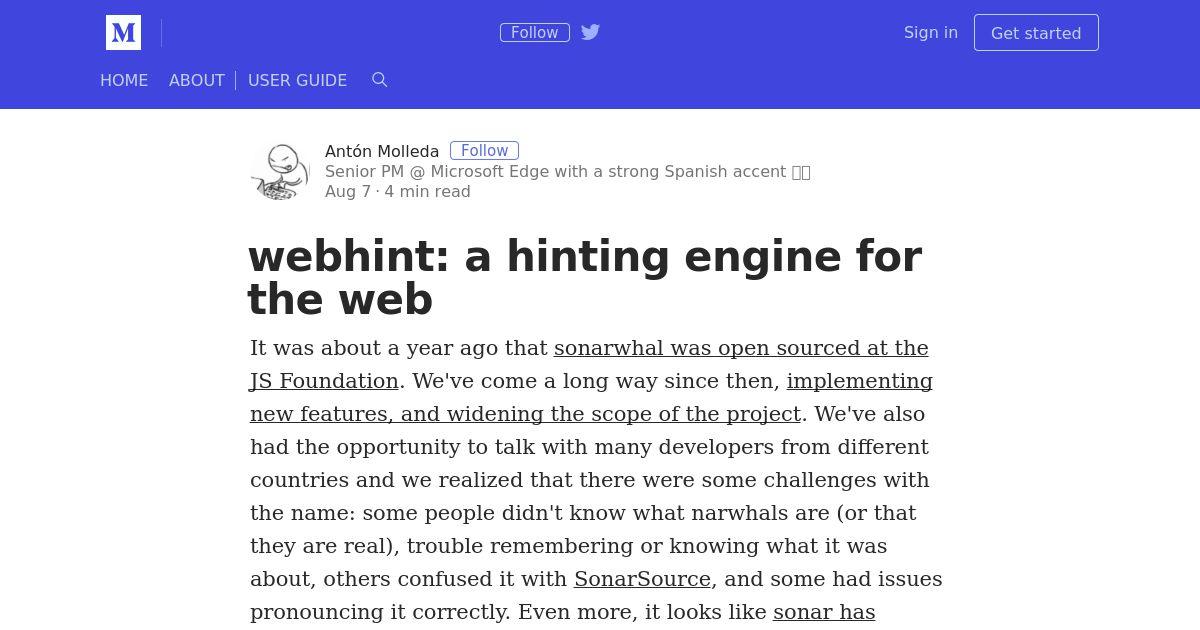Follow Antón Molleda using the Follow button
This screenshot has height=630, width=1200.
[484, 151]
